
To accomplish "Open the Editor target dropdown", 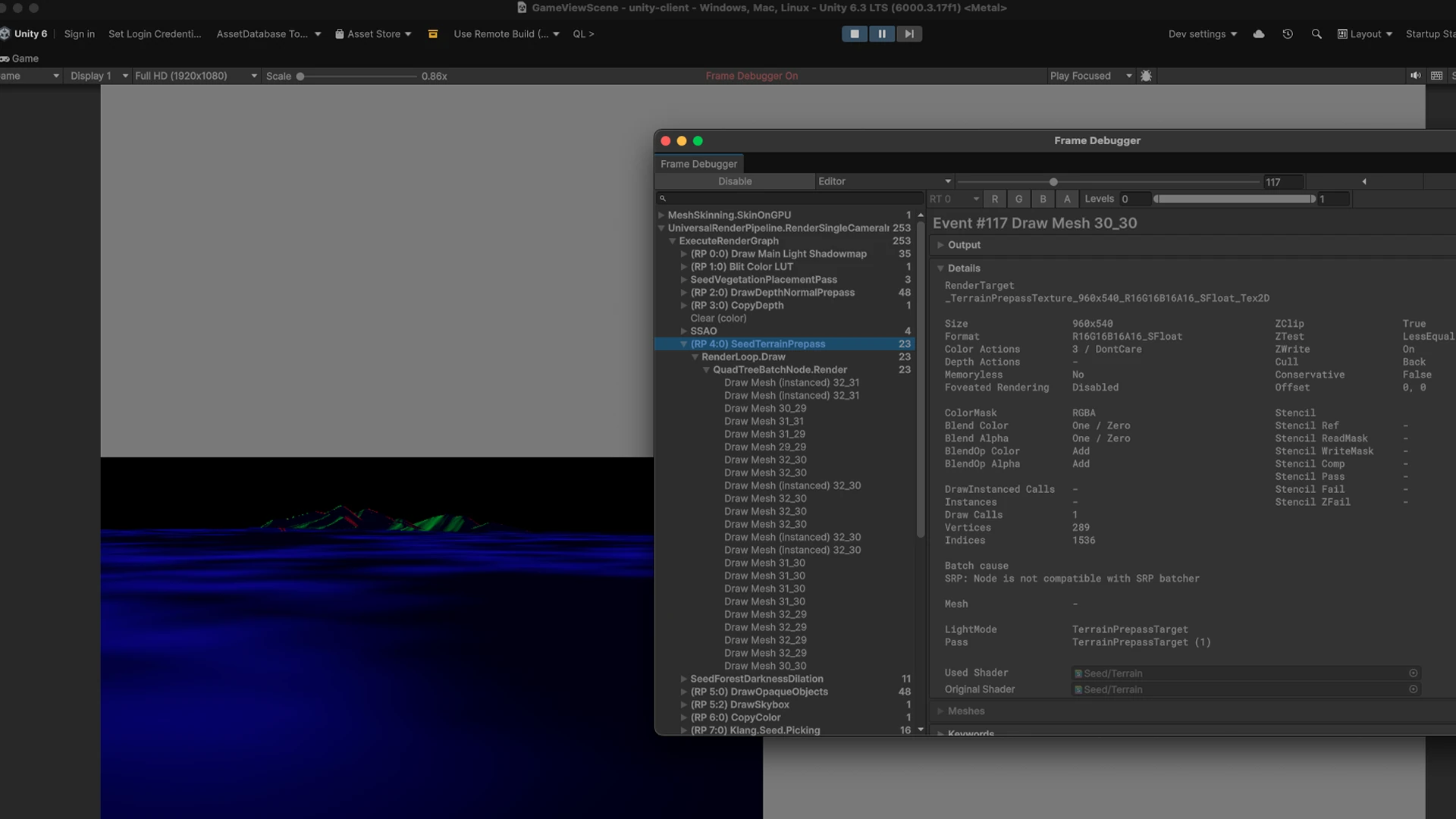I will click(884, 181).
